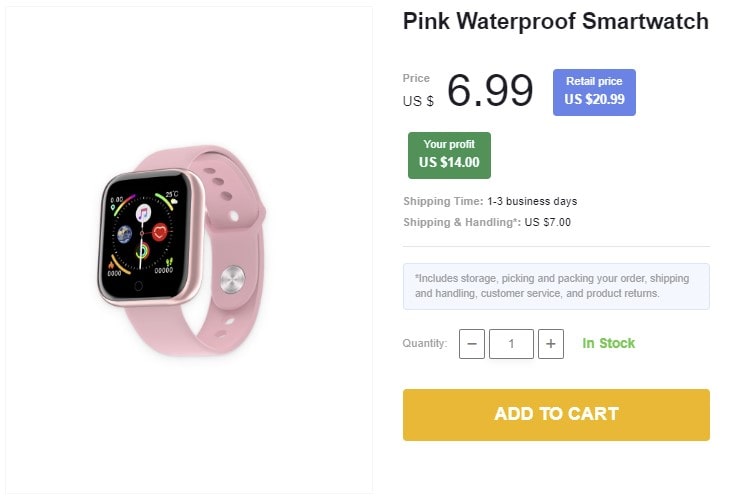
Task: Click the globe icon on watch face
Action: click(x=125, y=235)
